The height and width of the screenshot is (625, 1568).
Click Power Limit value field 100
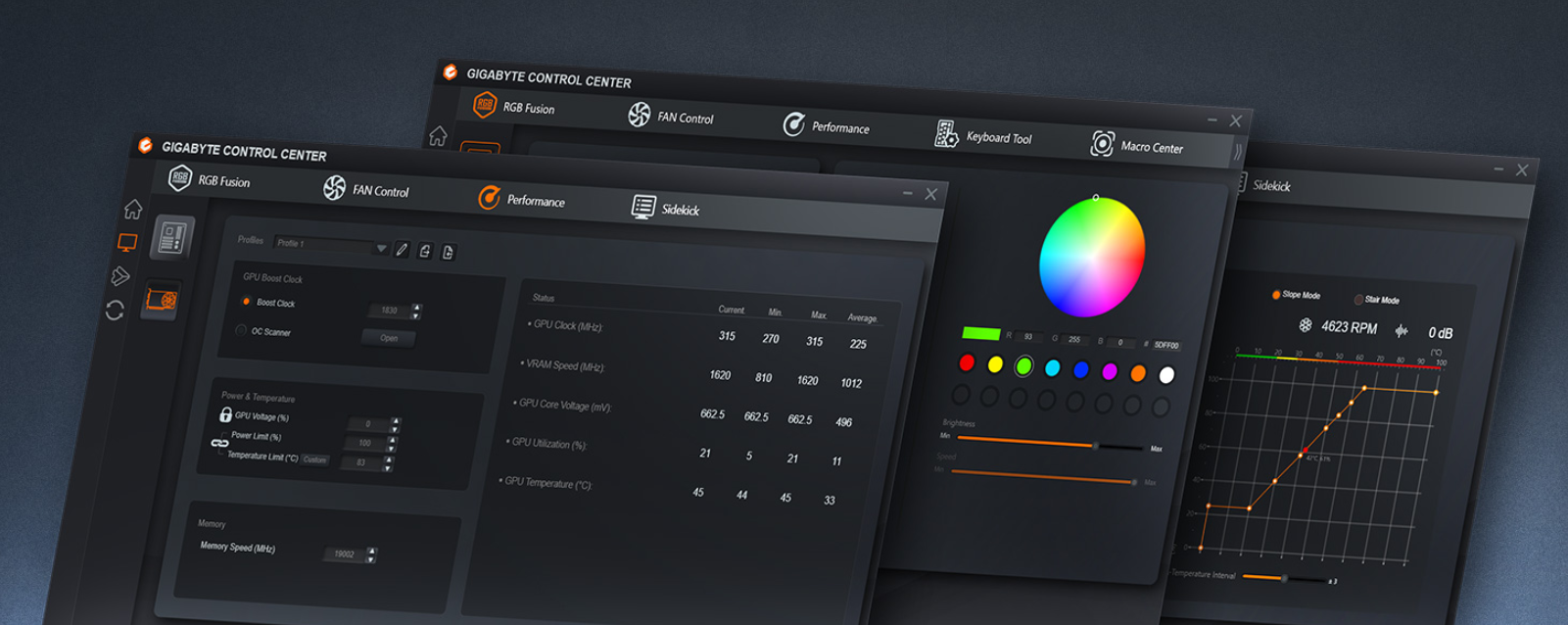pyautogui.click(x=364, y=443)
